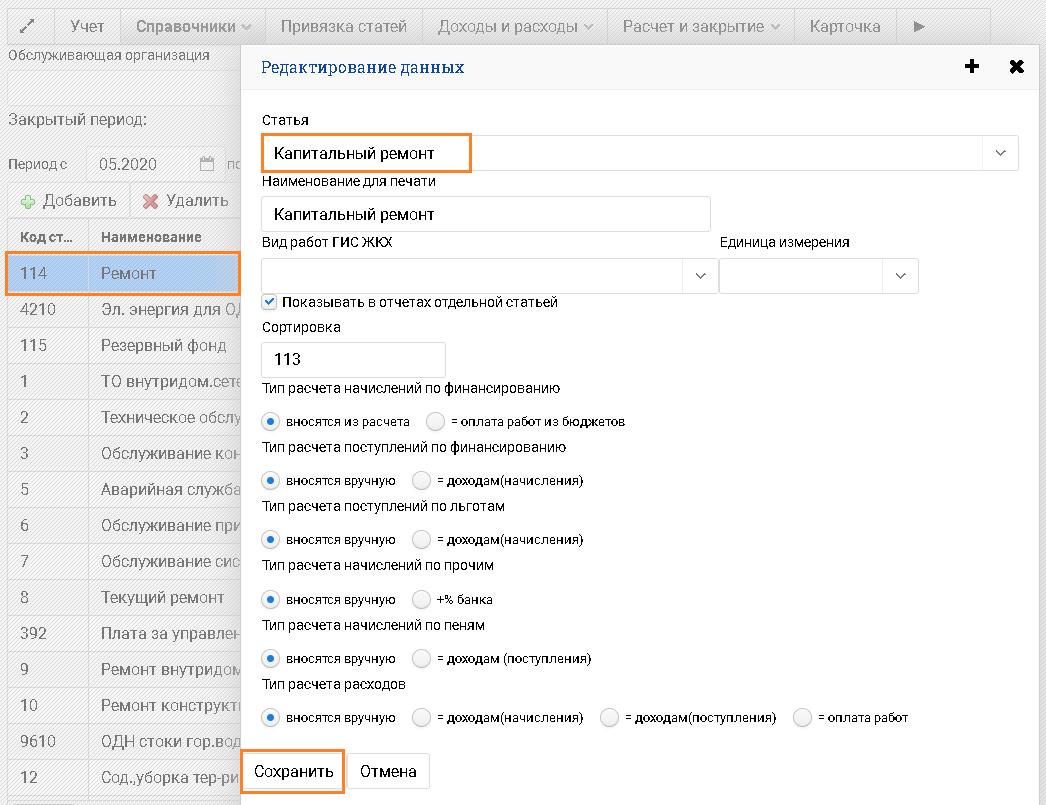Click the play arrow at menu bar end
This screenshot has width=1046, height=805.
(919, 27)
